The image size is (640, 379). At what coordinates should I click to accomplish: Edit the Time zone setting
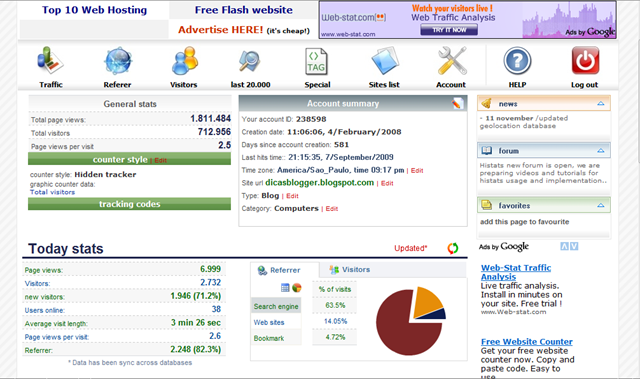[417, 171]
